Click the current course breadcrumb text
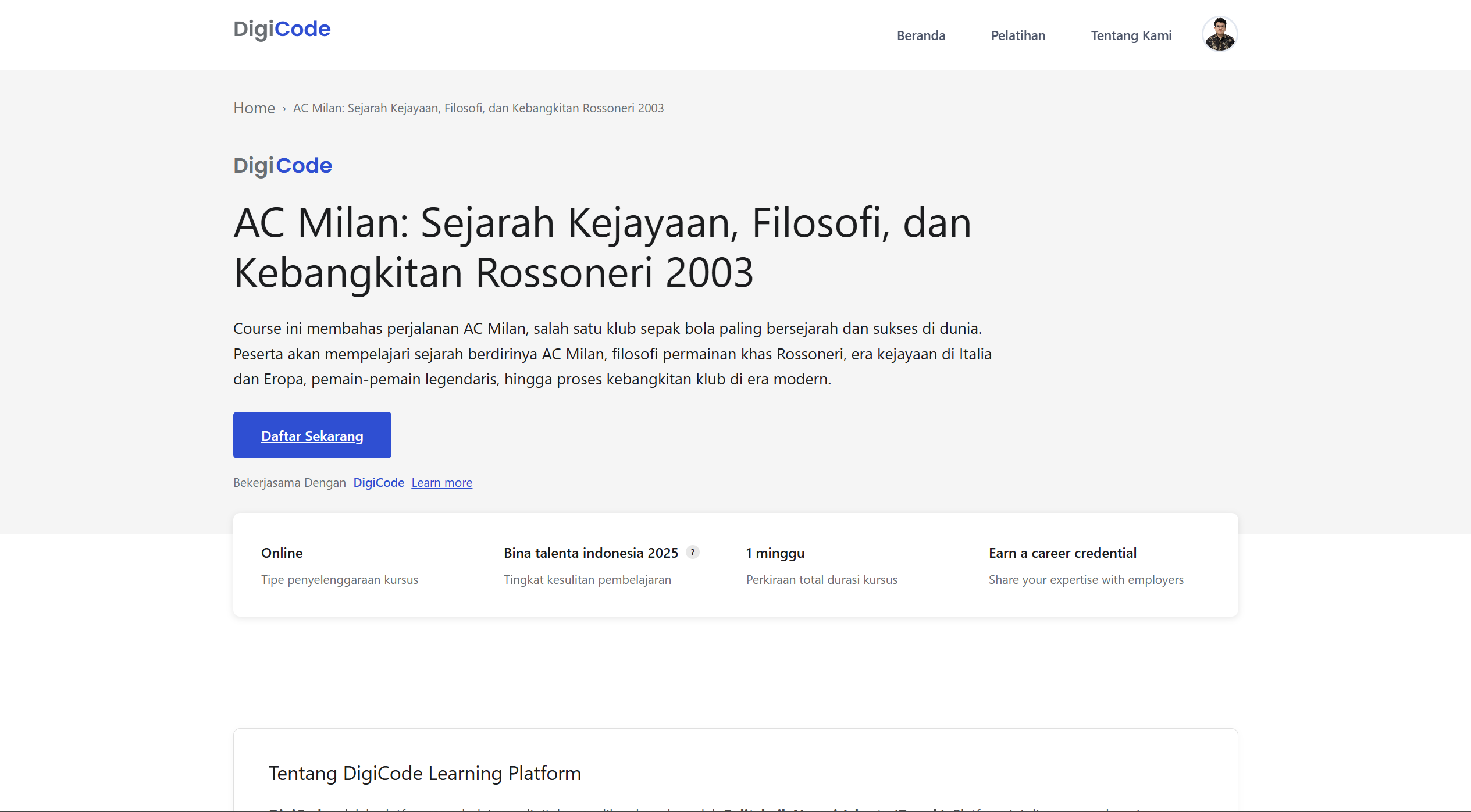The height and width of the screenshot is (812, 1471). 478,108
